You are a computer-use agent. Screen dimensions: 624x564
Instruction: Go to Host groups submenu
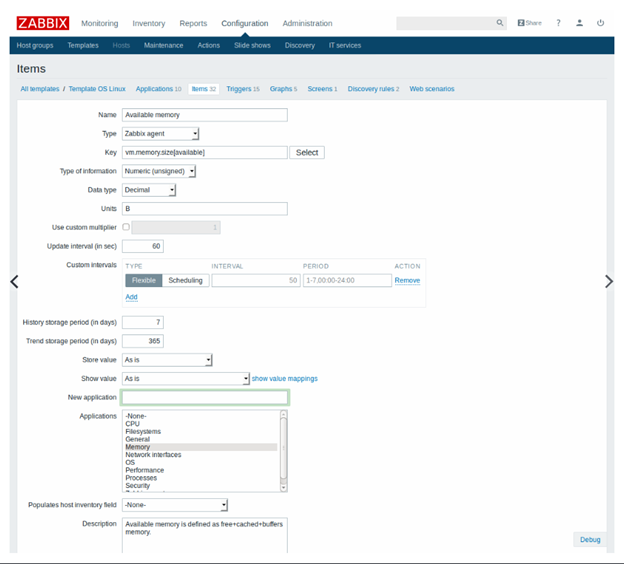(x=35, y=45)
